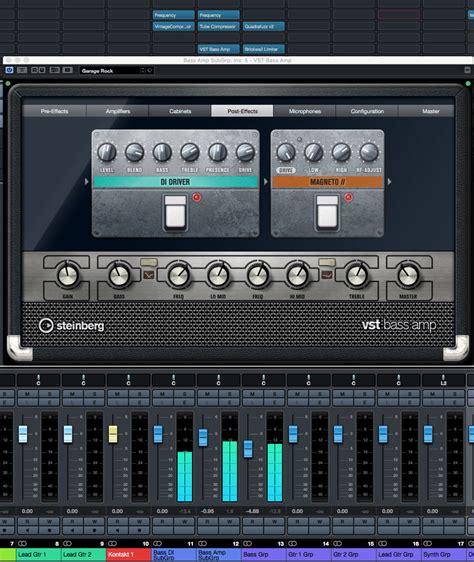The height and width of the screenshot is (562, 474).
Task: Click the amplifier MASTER knob
Action: pyautogui.click(x=408, y=275)
